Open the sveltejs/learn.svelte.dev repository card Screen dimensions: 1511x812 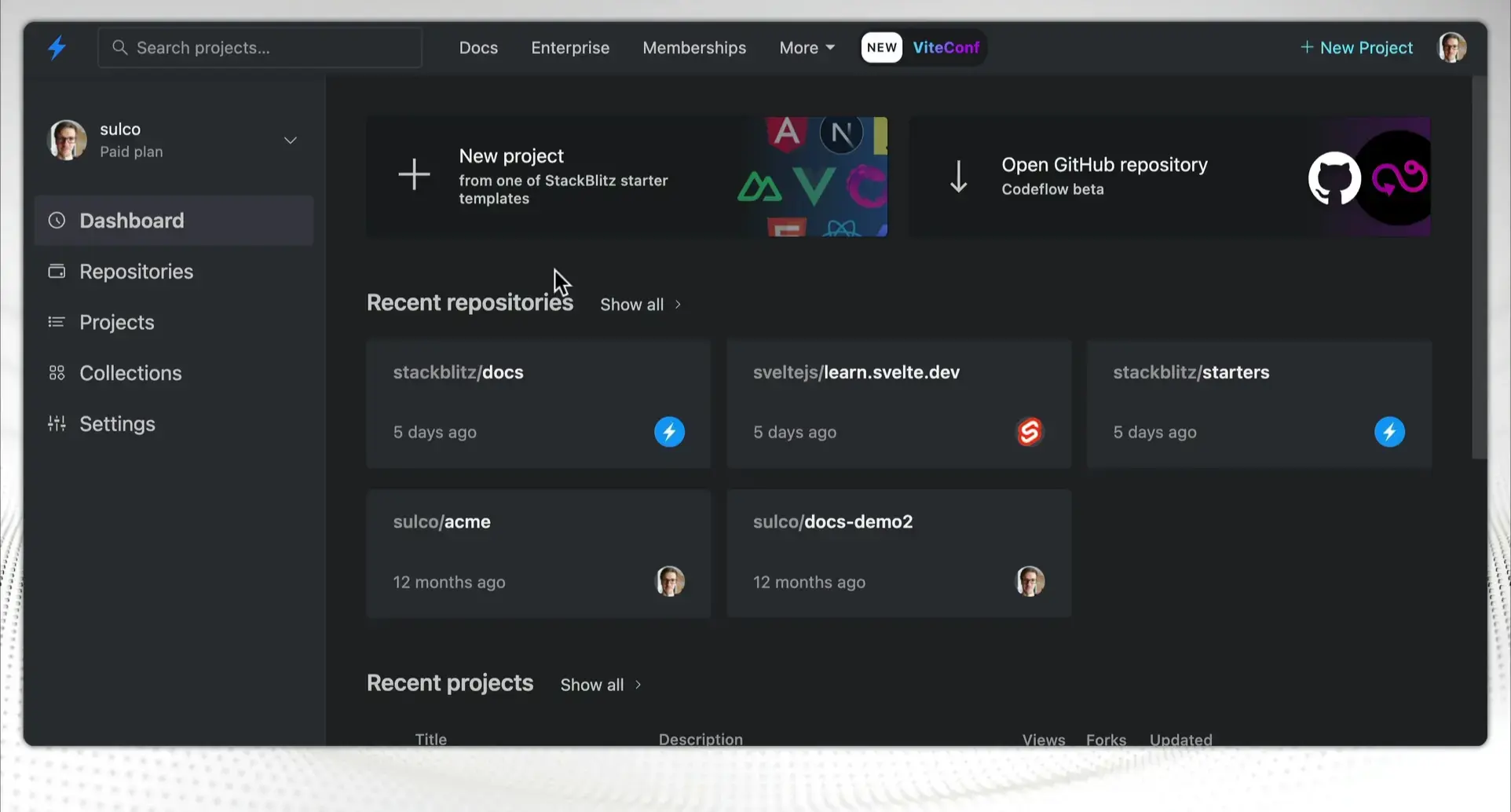tap(898, 404)
